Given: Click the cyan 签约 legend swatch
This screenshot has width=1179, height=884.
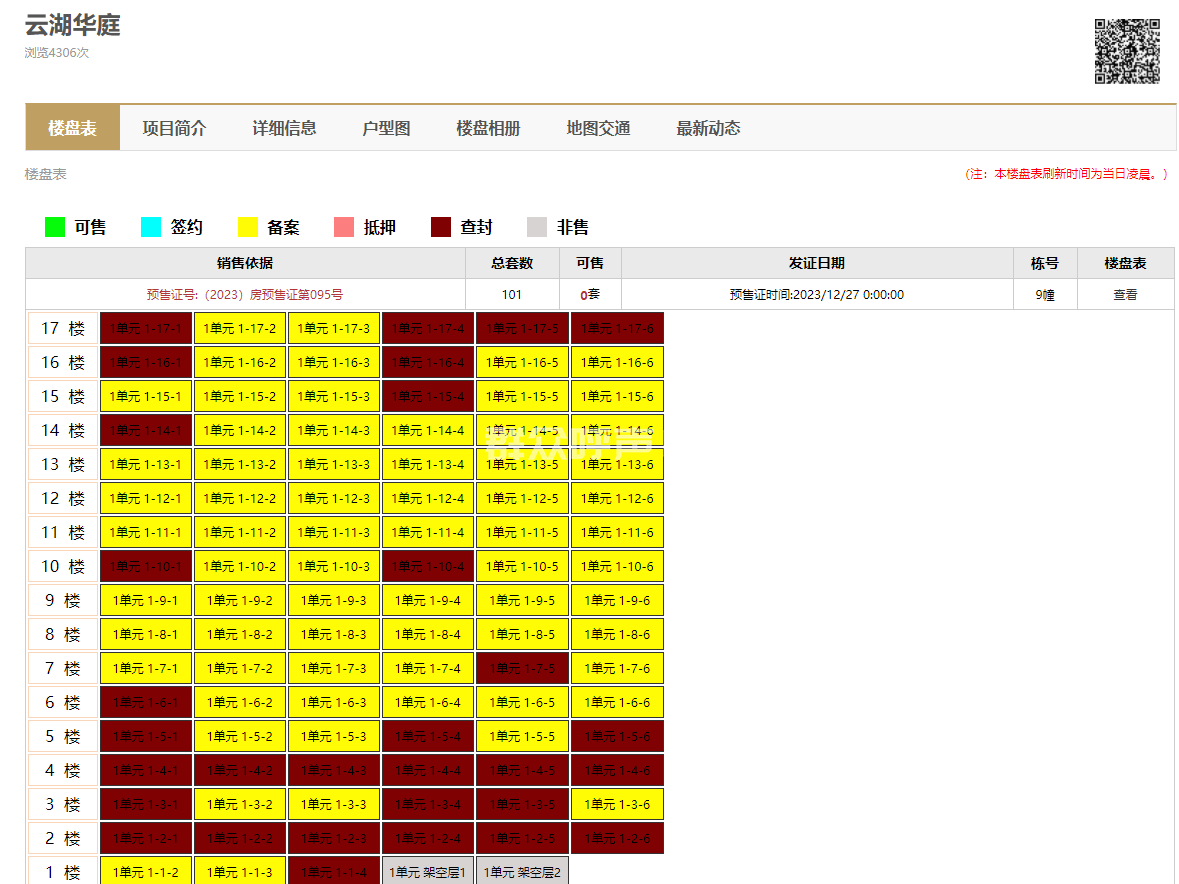Looking at the screenshot, I should point(151,227).
